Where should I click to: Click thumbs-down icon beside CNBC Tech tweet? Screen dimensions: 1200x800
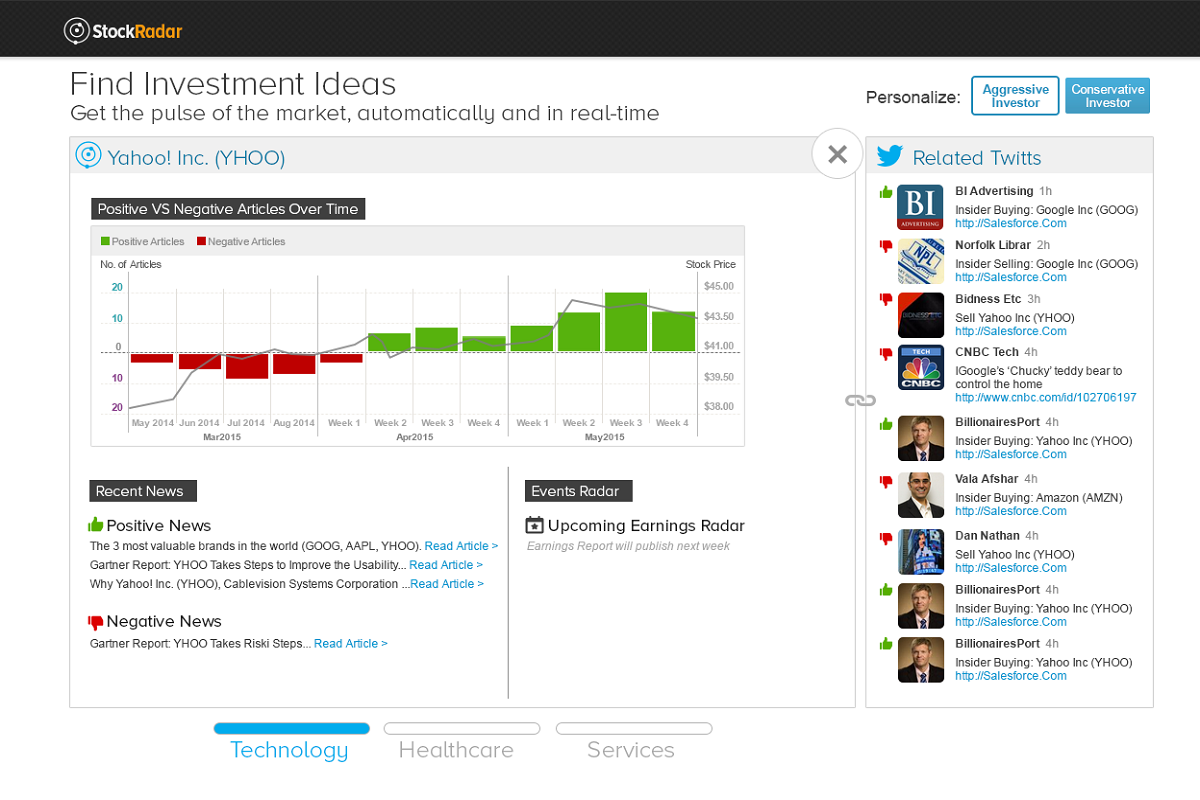pos(885,354)
